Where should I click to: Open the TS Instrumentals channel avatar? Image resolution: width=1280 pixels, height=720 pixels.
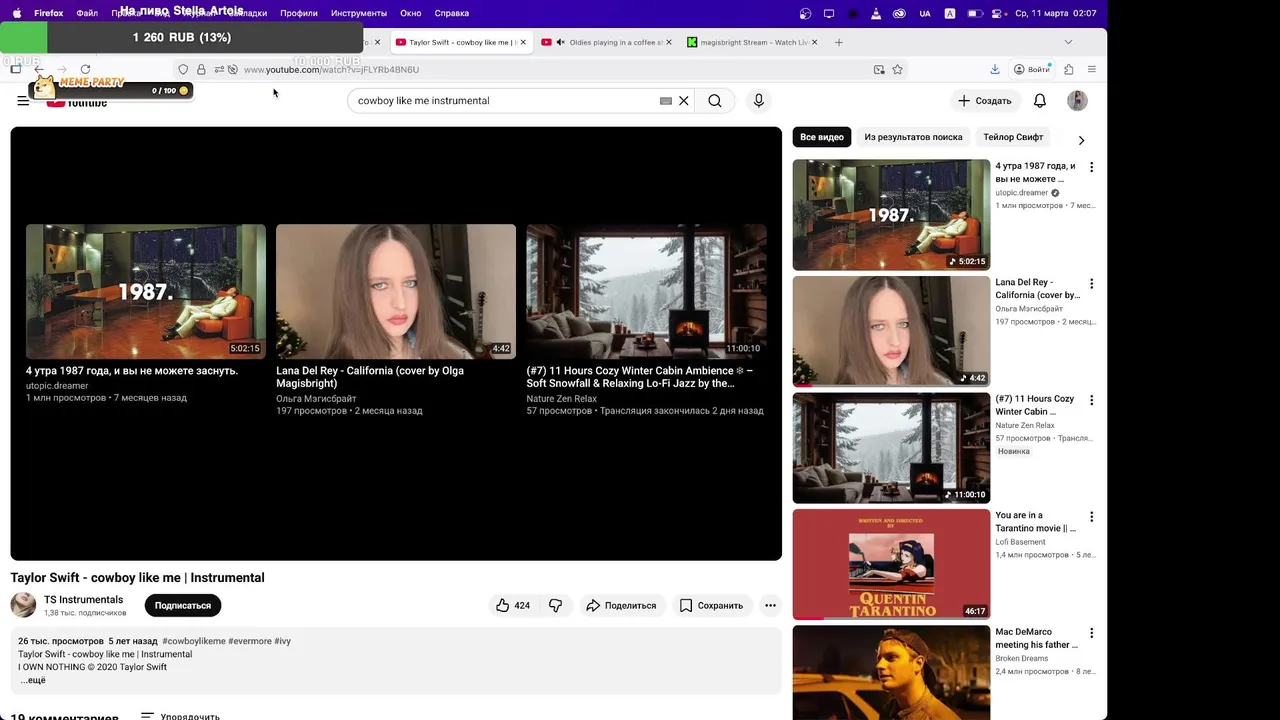coord(23,605)
